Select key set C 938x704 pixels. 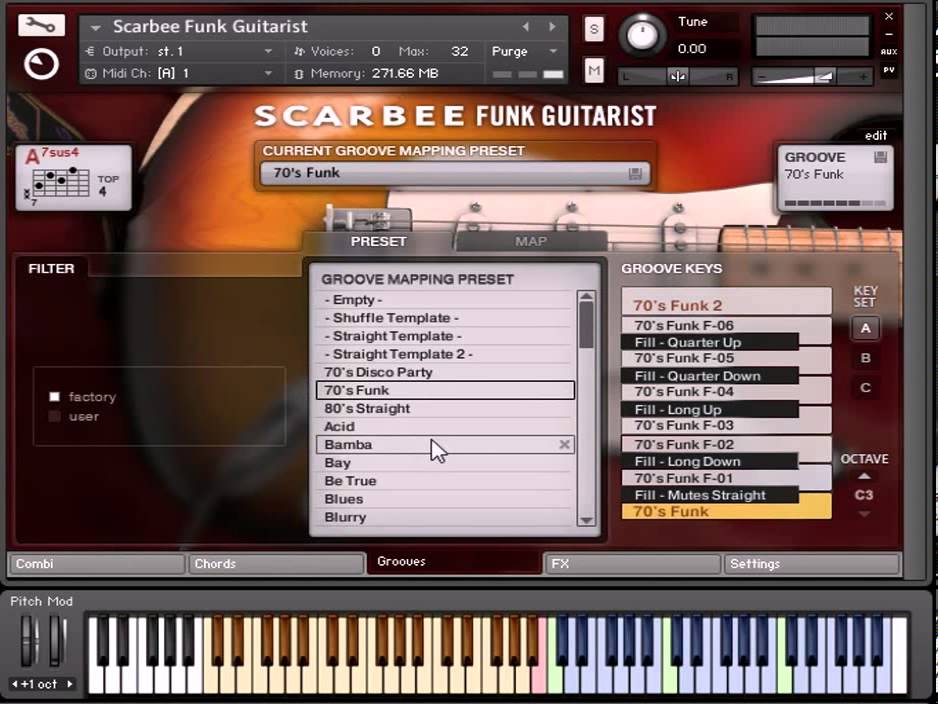(x=865, y=388)
